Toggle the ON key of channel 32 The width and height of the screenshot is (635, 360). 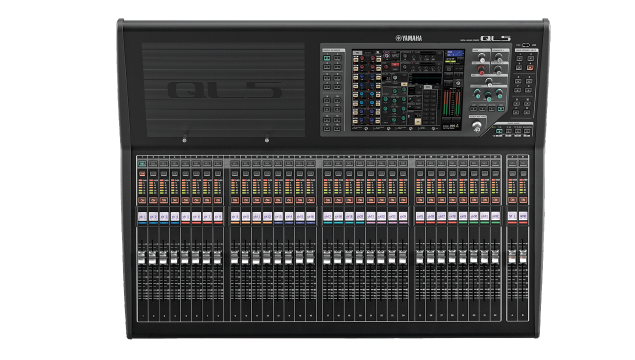click(x=495, y=200)
